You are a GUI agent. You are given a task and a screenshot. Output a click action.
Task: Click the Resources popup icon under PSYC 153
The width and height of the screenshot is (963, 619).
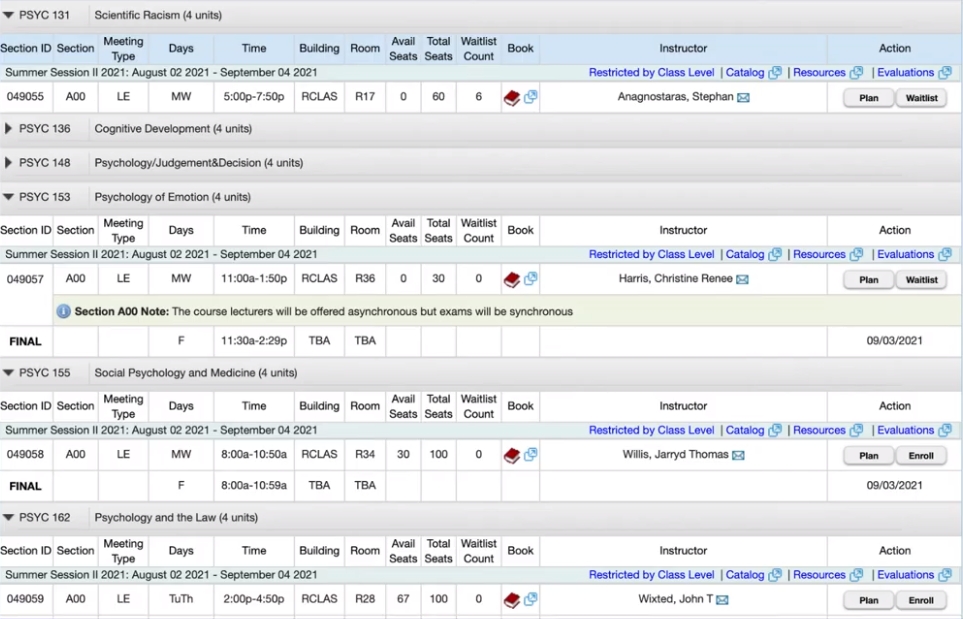pos(856,254)
